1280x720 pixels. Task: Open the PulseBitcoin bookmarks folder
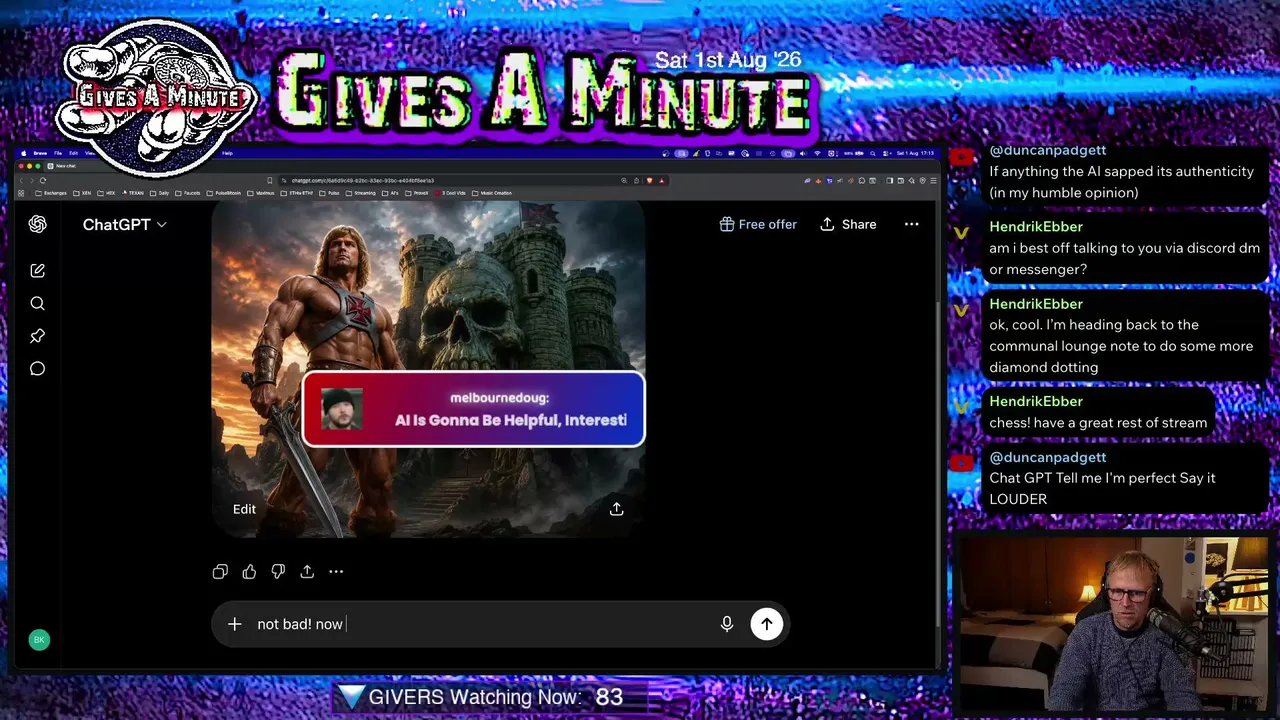tap(224, 193)
